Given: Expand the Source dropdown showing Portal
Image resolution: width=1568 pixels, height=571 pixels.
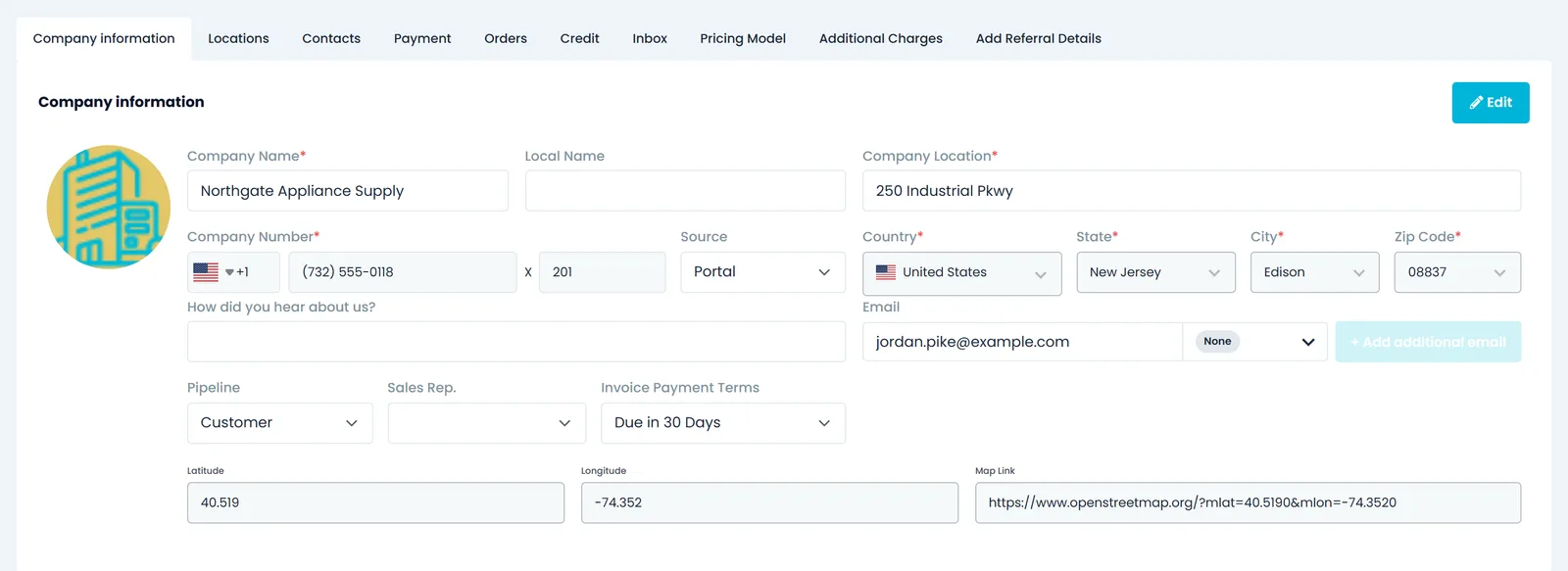Looking at the screenshot, I should [x=762, y=272].
